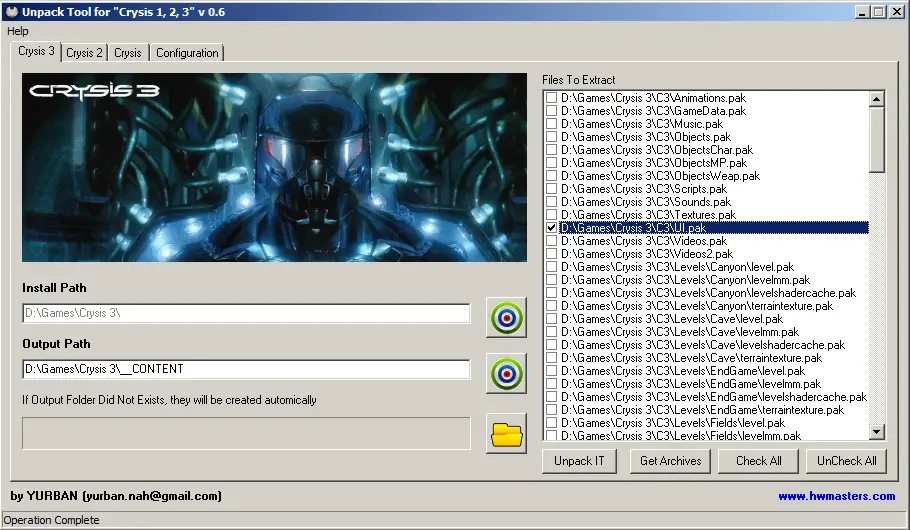Screen dimensions: 910x530
Task: Select the Fields\level.pak row
Action: click(x=673, y=423)
